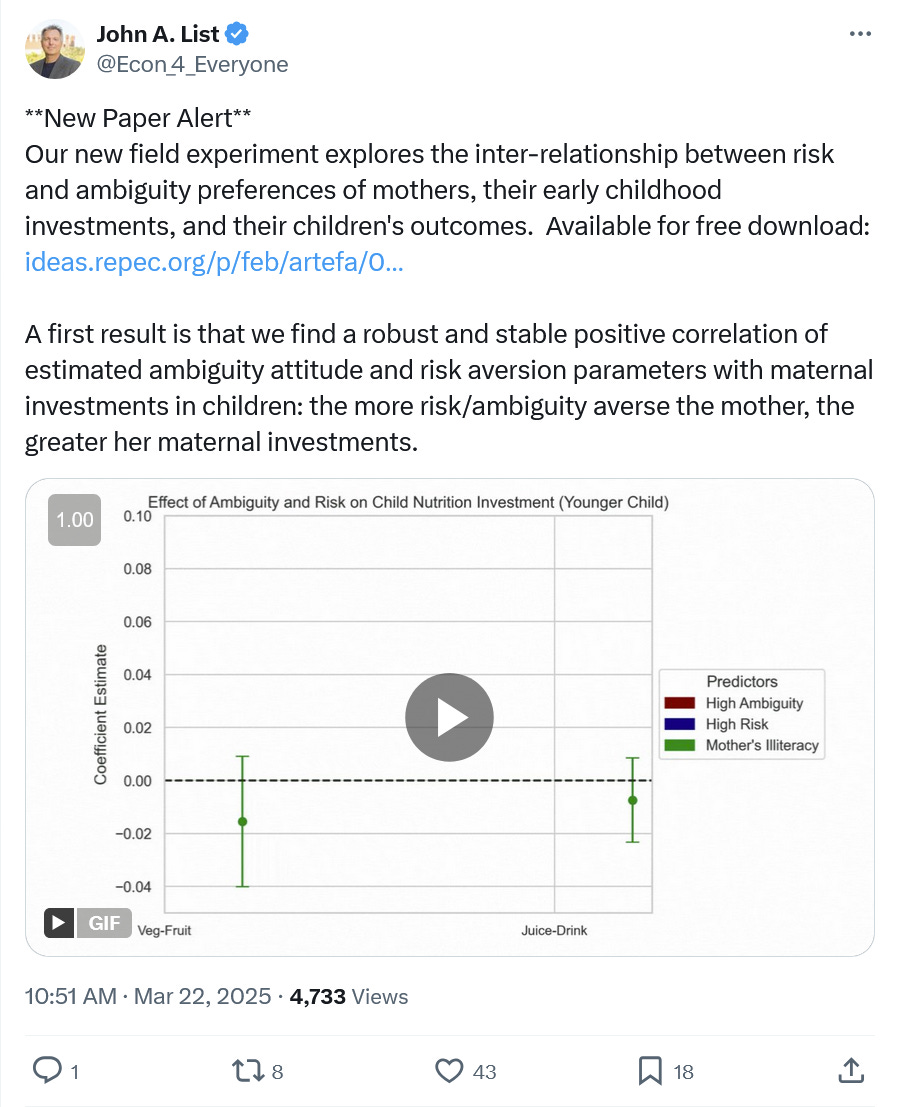Open the reply comment icon
This screenshot has width=898, height=1107.
pos(47,1070)
